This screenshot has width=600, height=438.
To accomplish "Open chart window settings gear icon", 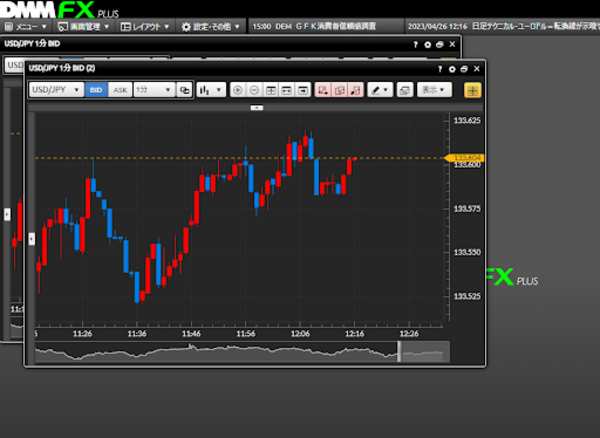I will pyautogui.click(x=452, y=69).
